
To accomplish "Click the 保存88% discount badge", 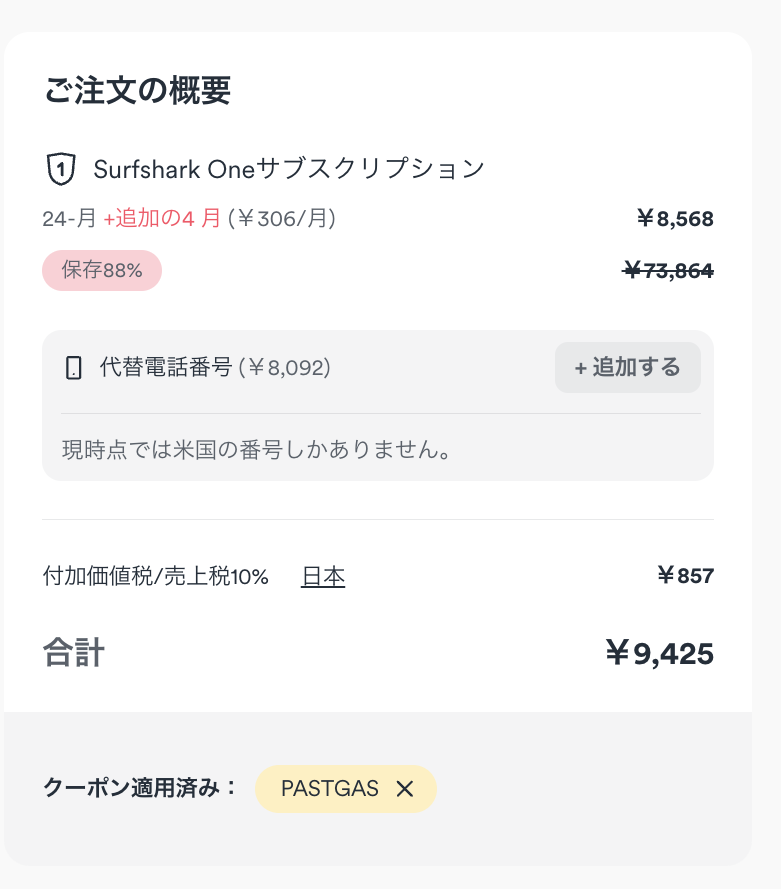I will click(x=102, y=270).
